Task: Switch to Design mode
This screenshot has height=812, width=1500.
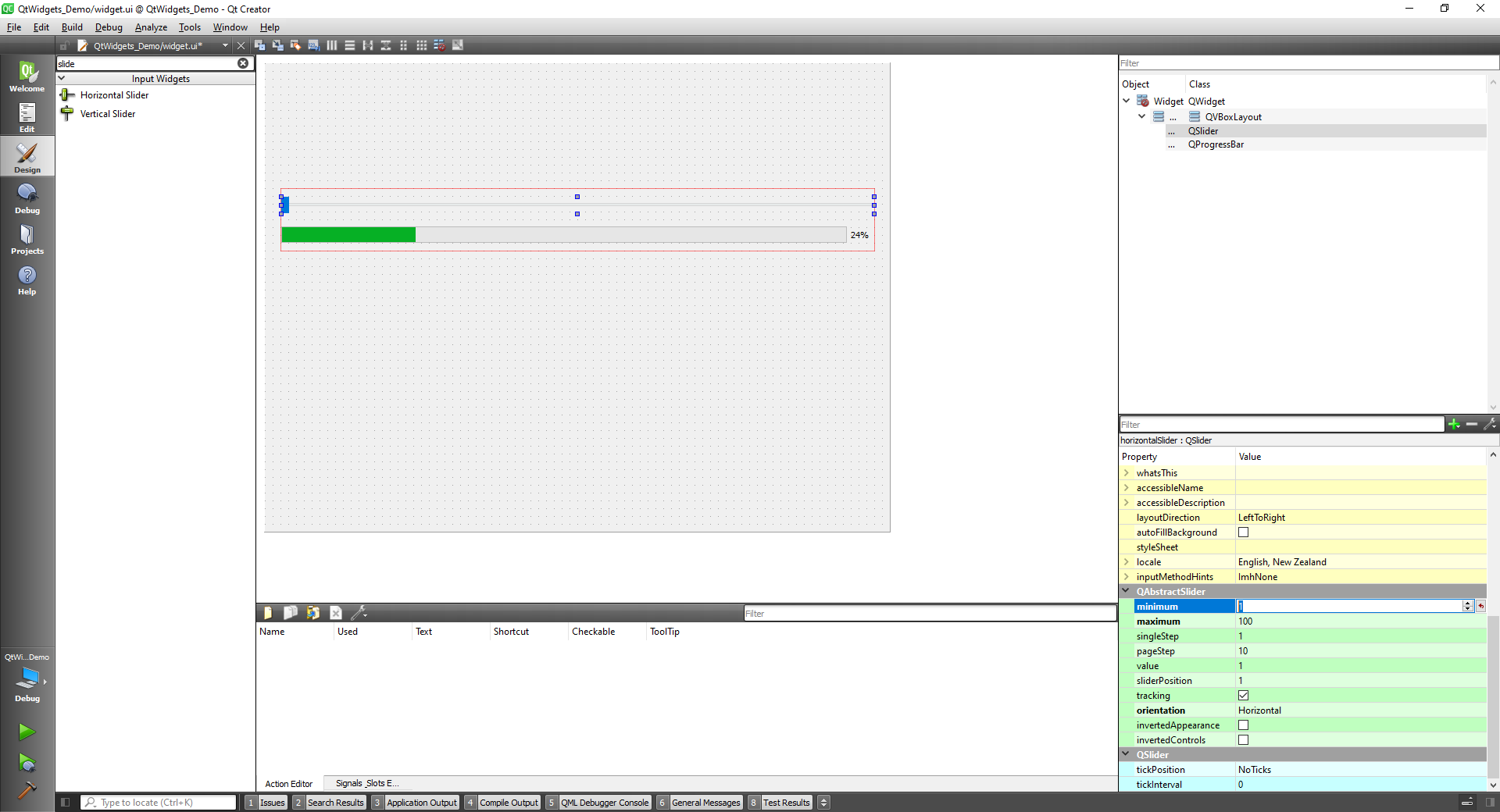Action: click(x=27, y=158)
